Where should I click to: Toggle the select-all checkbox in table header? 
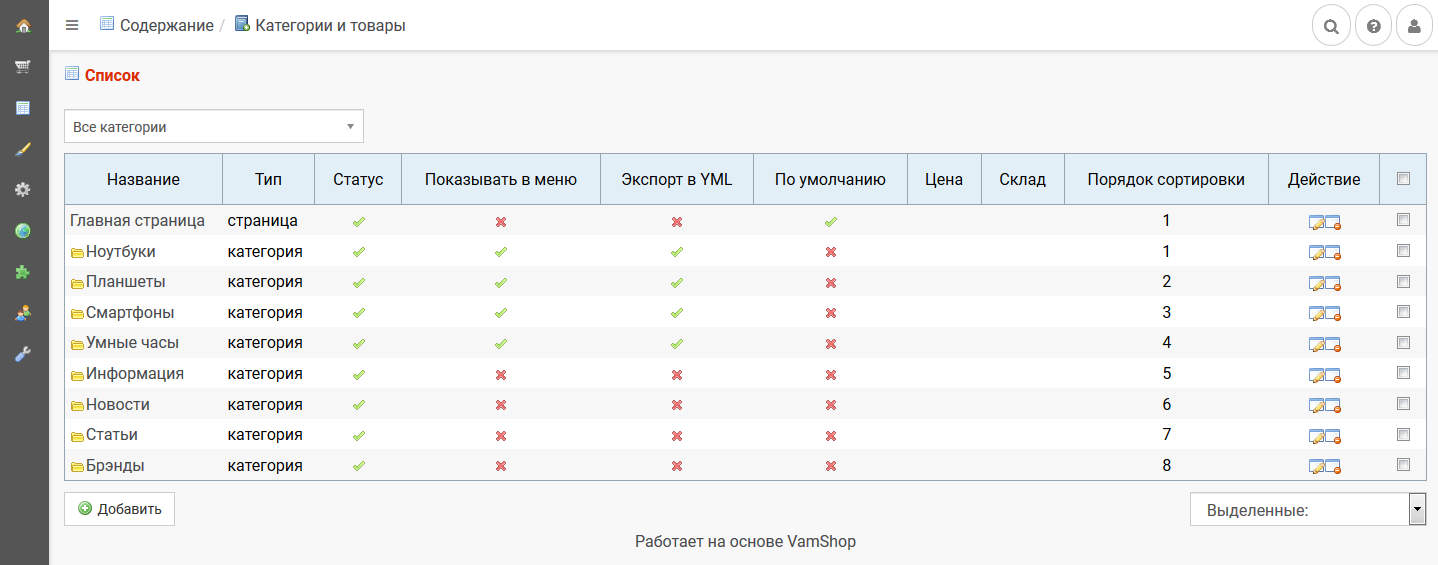pyautogui.click(x=1403, y=179)
